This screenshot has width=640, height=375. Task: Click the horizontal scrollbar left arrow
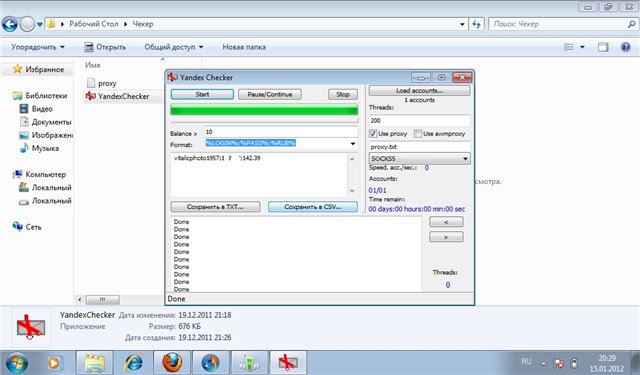pyautogui.click(x=80, y=300)
